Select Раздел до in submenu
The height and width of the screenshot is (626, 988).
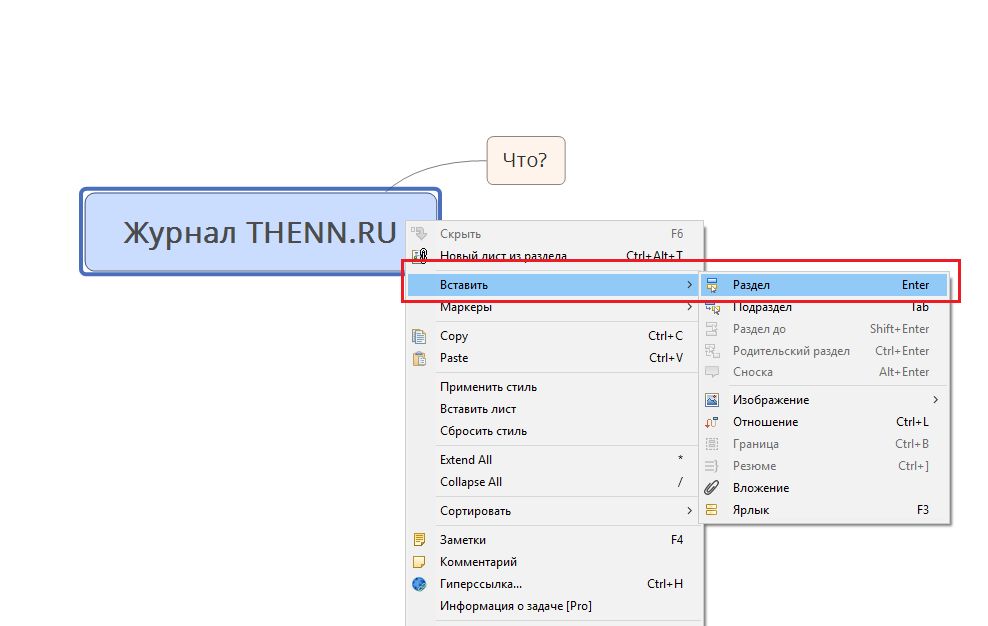pos(824,329)
